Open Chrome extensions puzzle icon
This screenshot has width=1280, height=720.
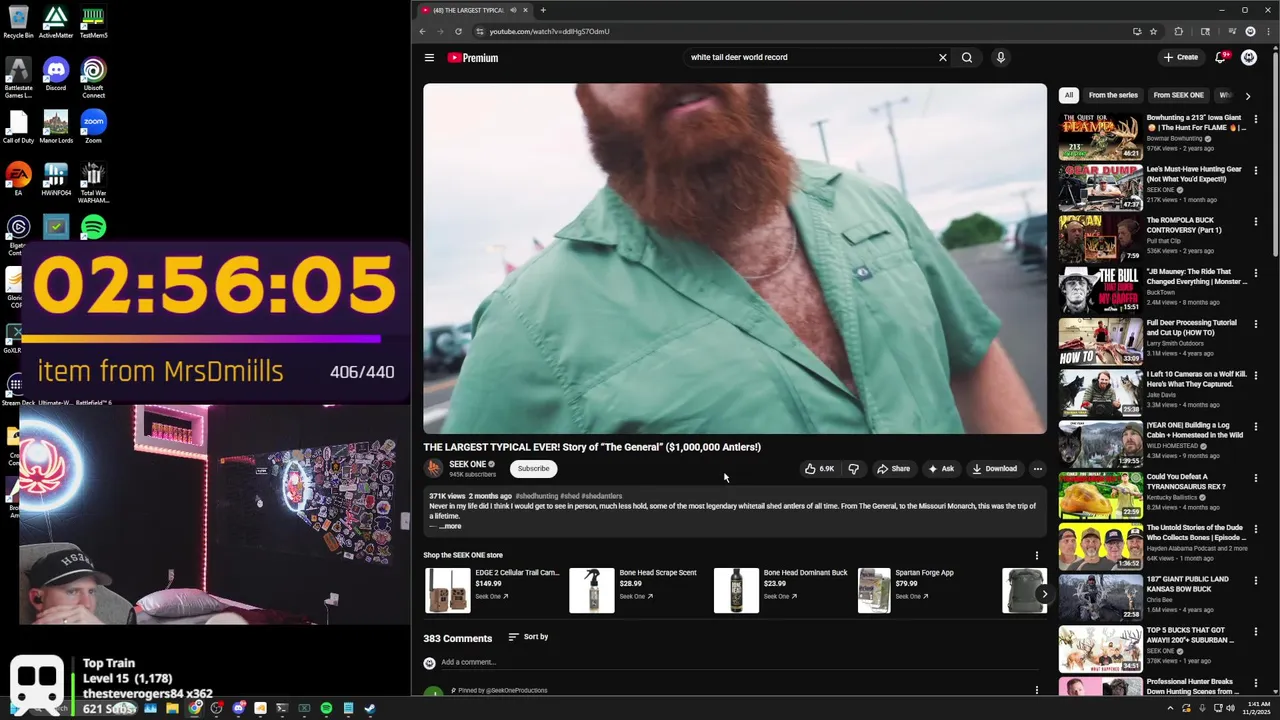pos(1178,31)
